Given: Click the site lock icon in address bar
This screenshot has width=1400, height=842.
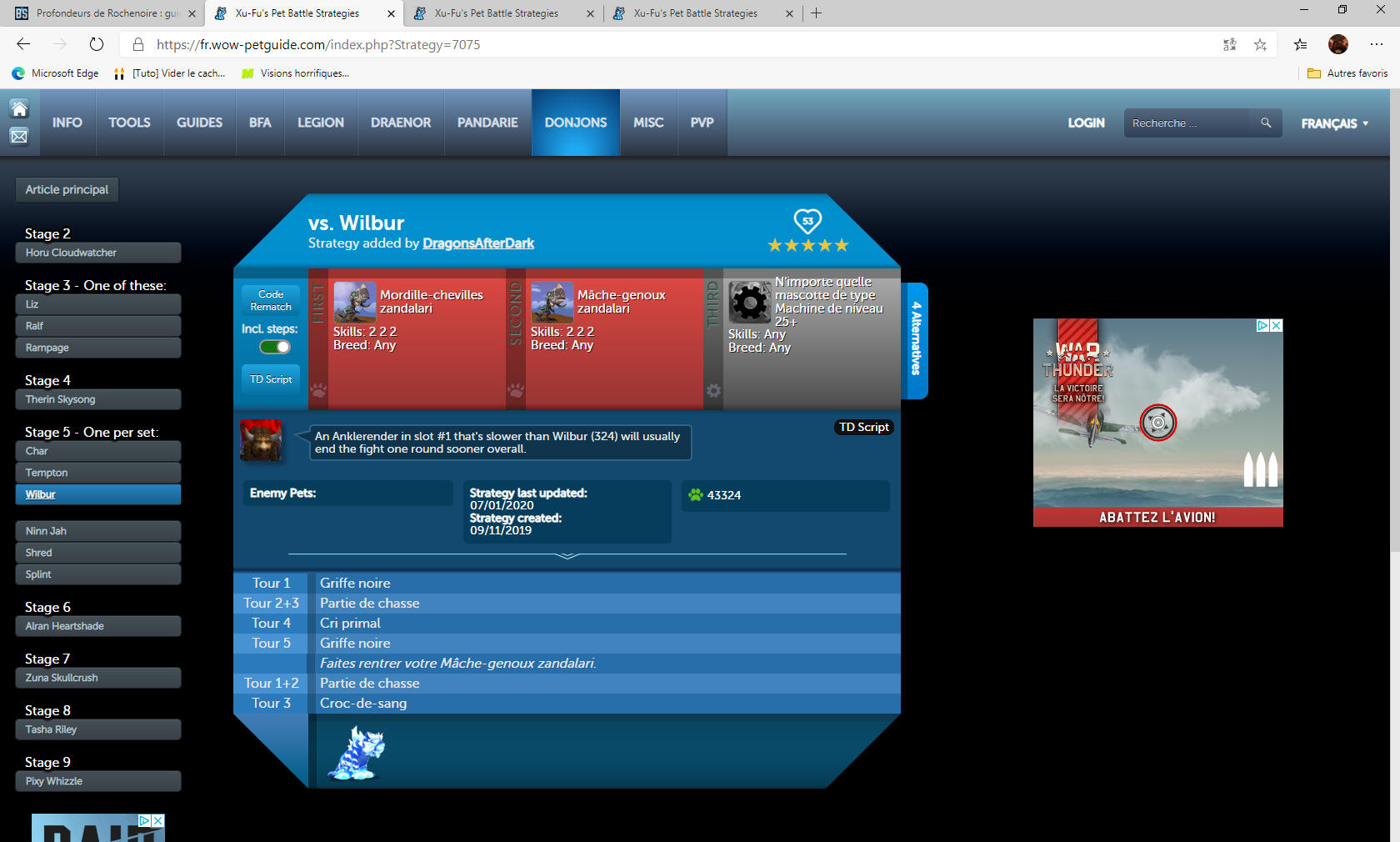Looking at the screenshot, I should [138, 45].
